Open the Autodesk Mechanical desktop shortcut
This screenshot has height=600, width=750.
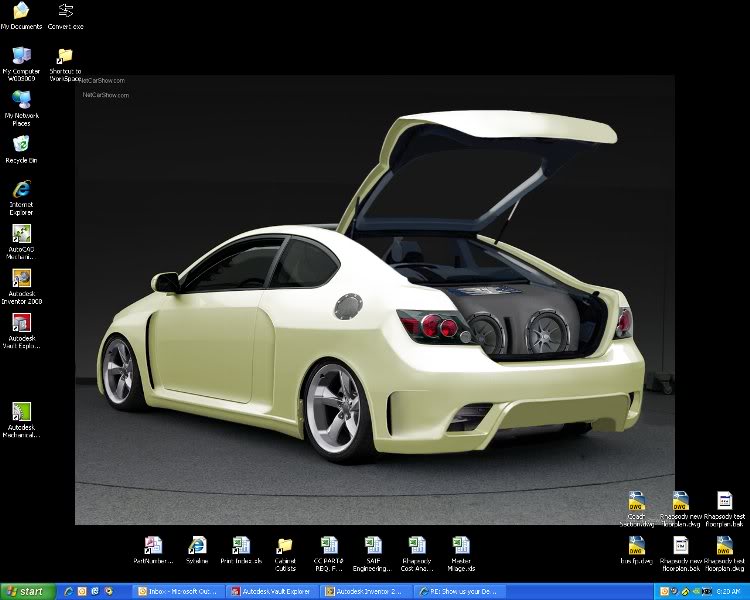point(21,420)
